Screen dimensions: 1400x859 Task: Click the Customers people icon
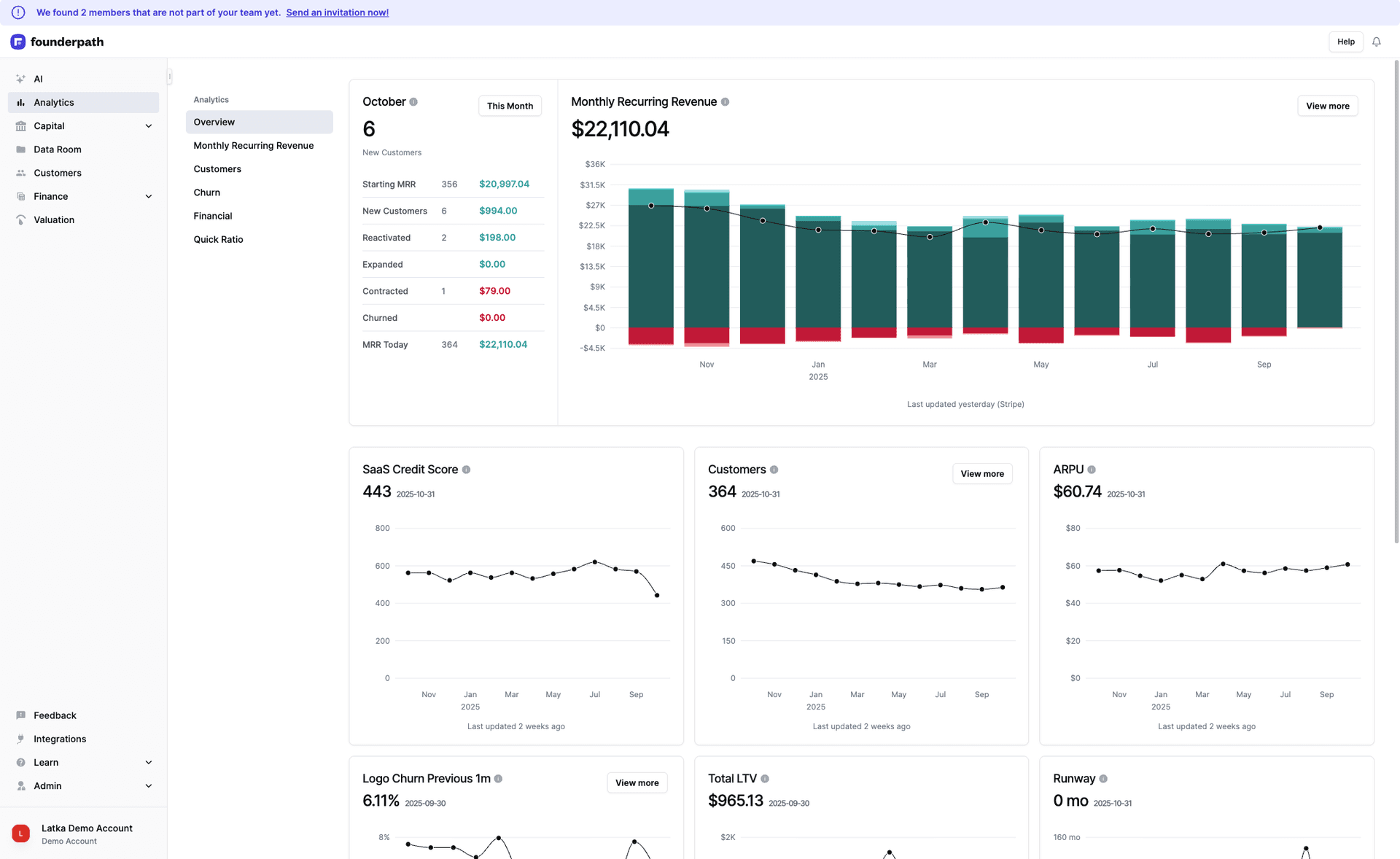click(x=20, y=173)
